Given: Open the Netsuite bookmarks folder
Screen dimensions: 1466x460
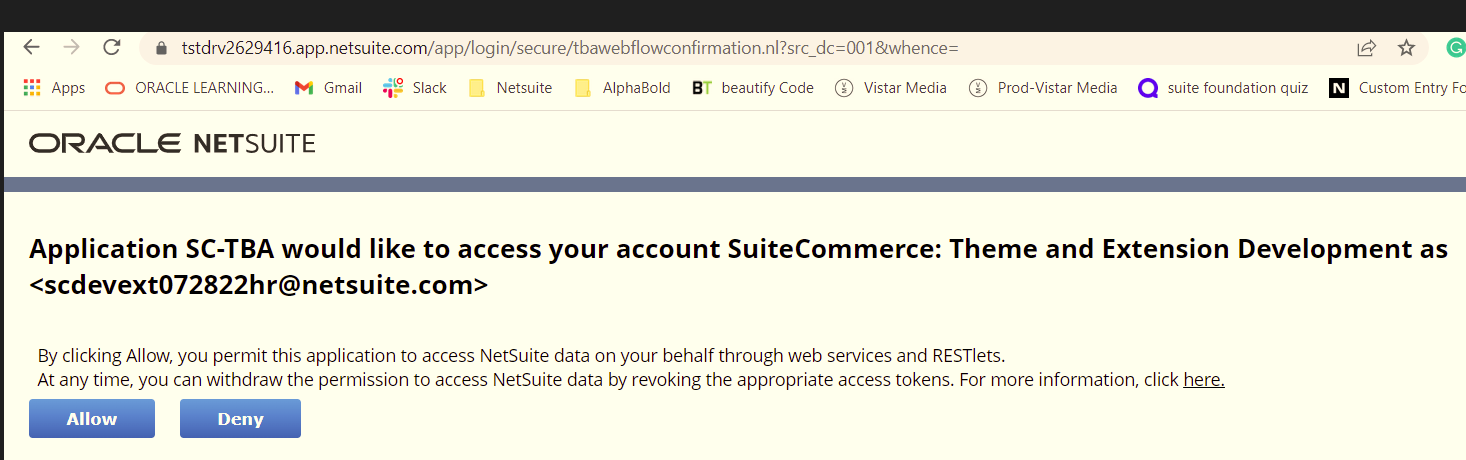Looking at the screenshot, I should (x=510, y=88).
